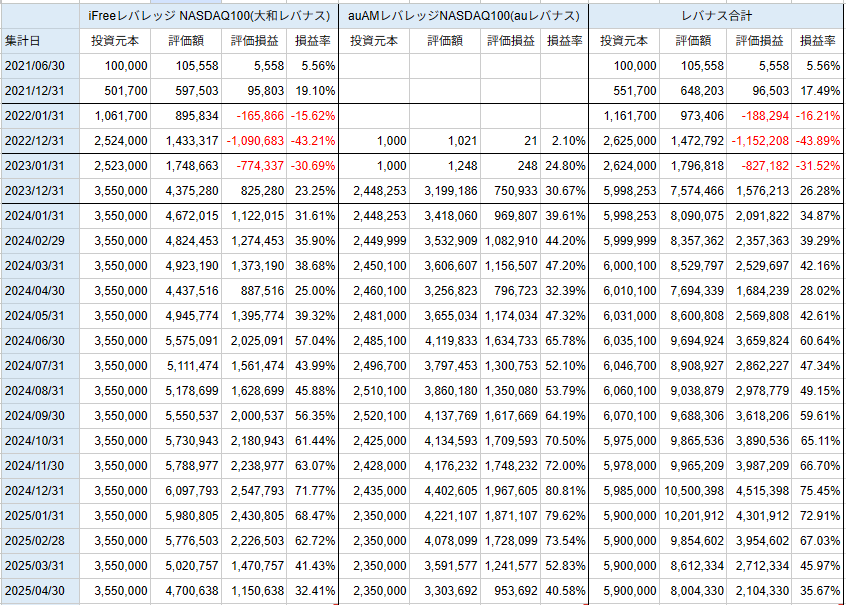Select date cell 2024/06/30
The height and width of the screenshot is (605, 846).
tap(40, 341)
